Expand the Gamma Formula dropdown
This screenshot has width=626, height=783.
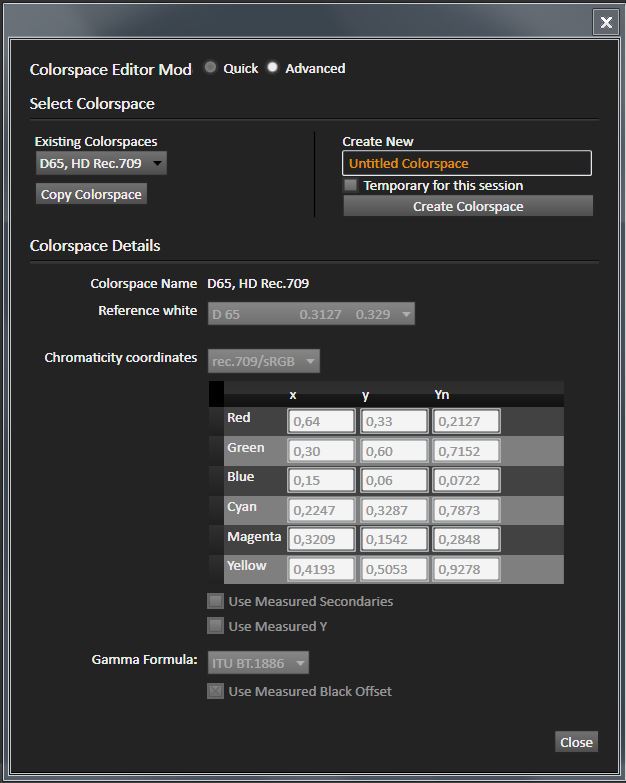258,662
